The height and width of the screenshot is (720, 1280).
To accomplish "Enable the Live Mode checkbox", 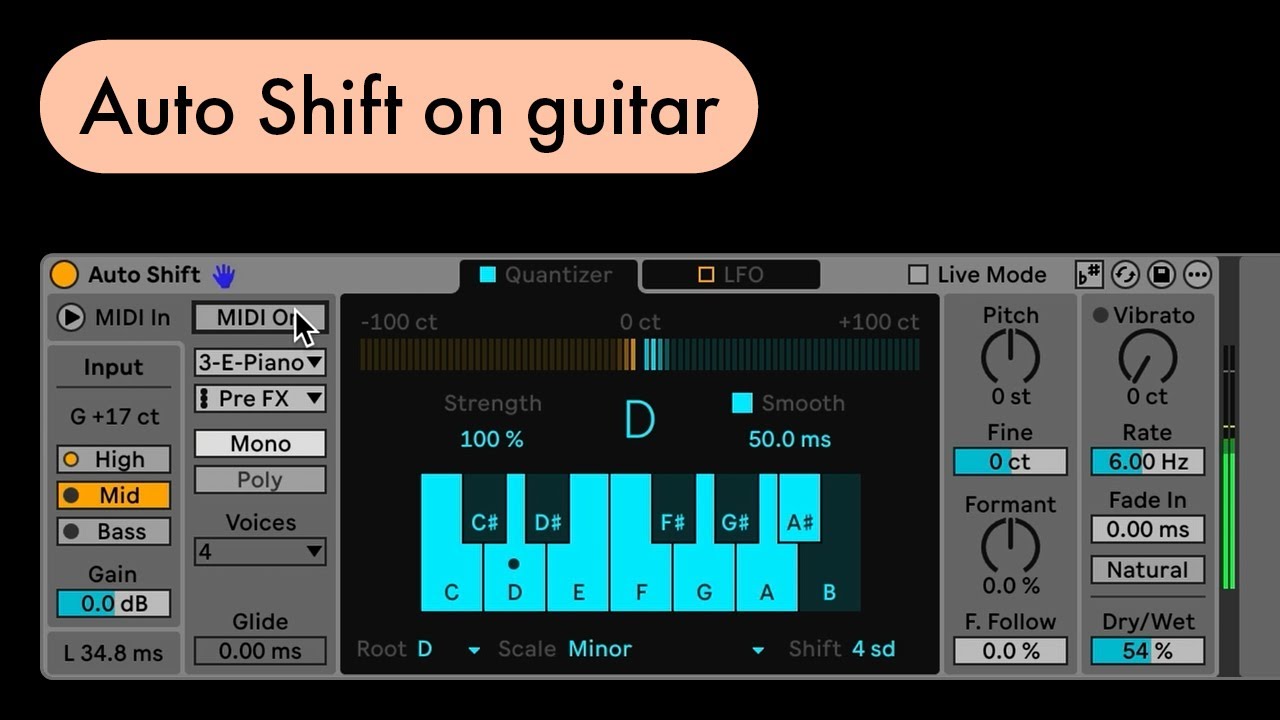I will 917,274.
